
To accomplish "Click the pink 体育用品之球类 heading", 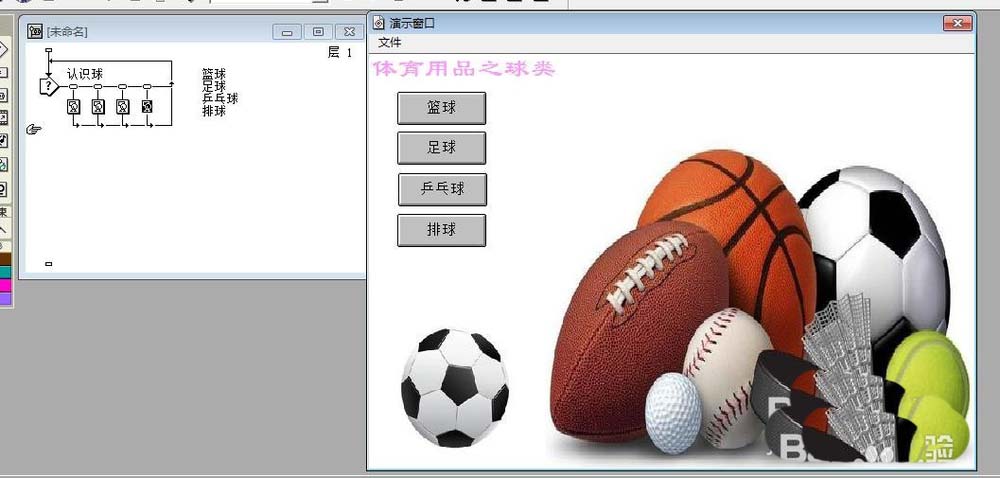I will (464, 69).
